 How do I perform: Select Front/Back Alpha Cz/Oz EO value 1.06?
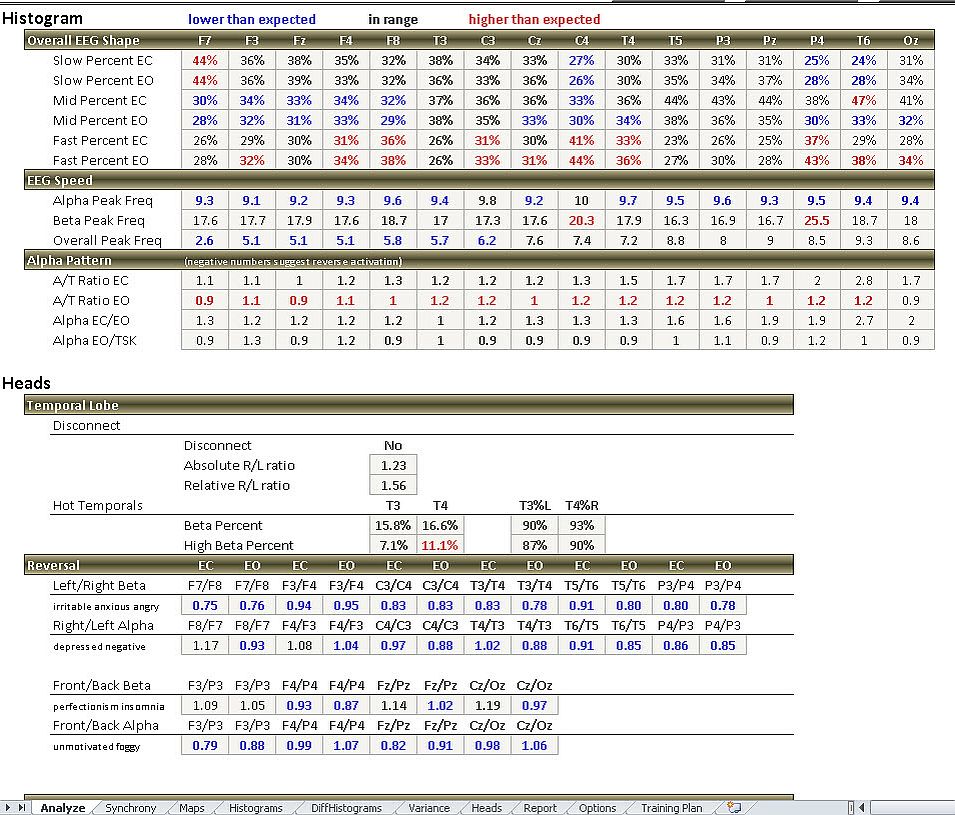[x=534, y=746]
